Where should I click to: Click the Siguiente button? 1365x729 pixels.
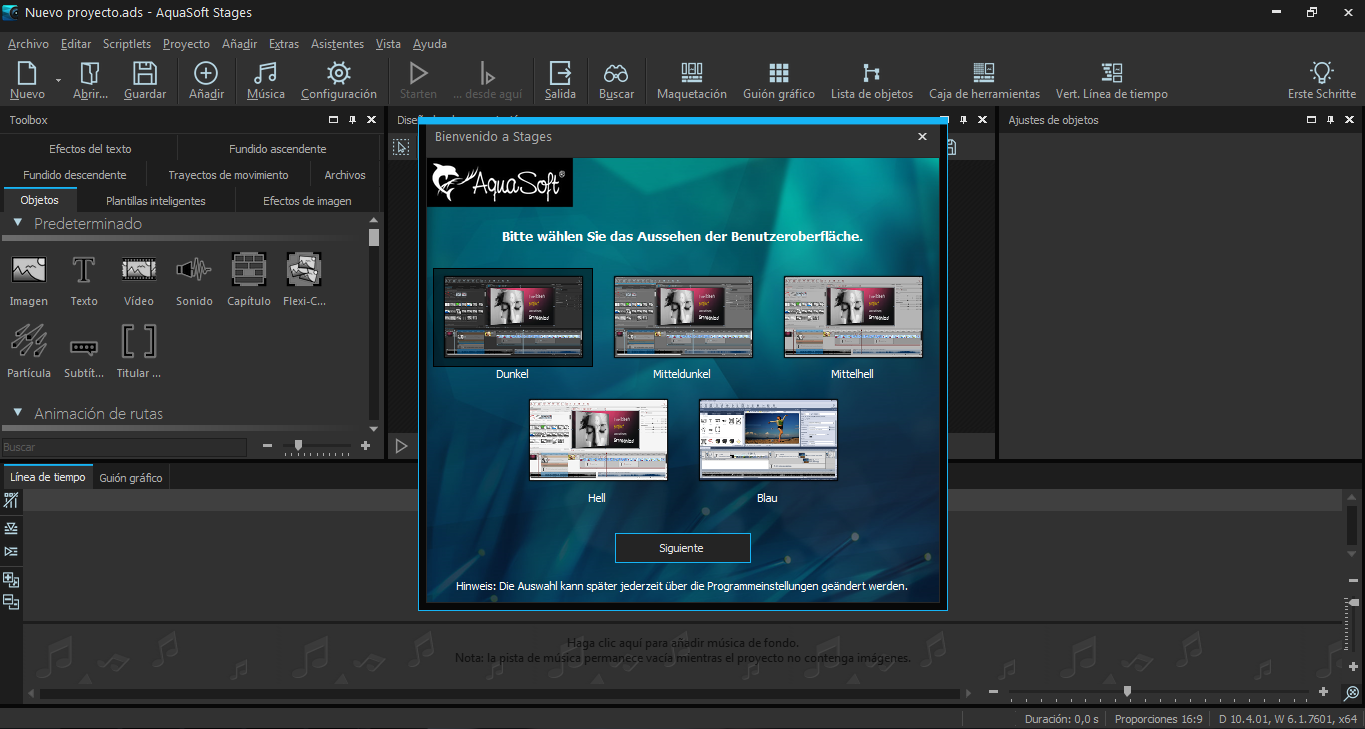pos(682,548)
